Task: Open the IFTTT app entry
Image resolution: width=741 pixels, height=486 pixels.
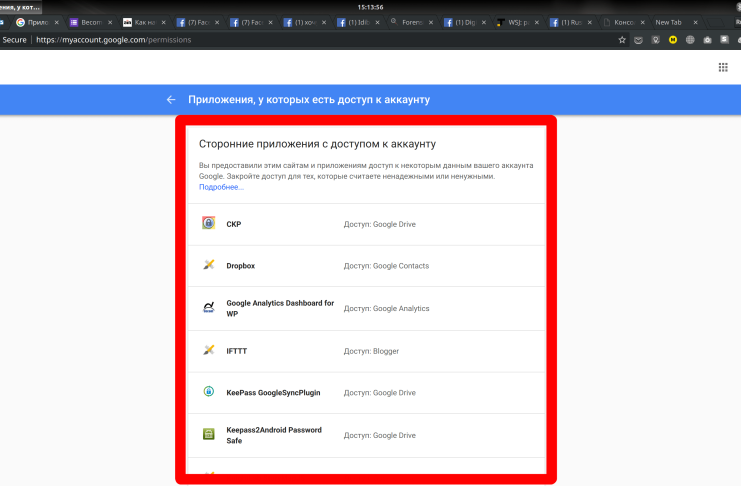Action: [x=366, y=351]
